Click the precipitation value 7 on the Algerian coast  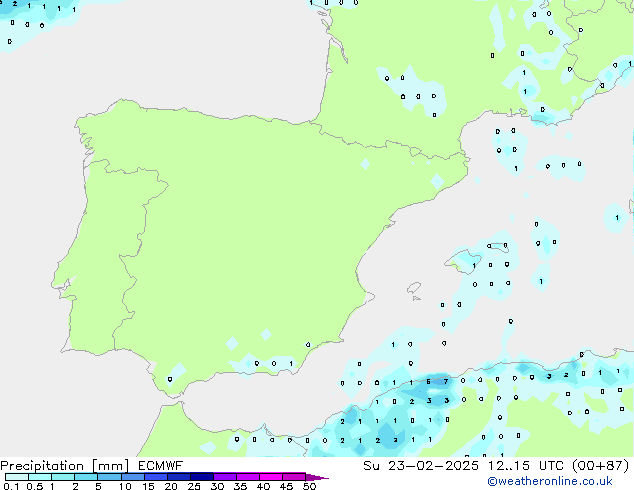click(446, 381)
